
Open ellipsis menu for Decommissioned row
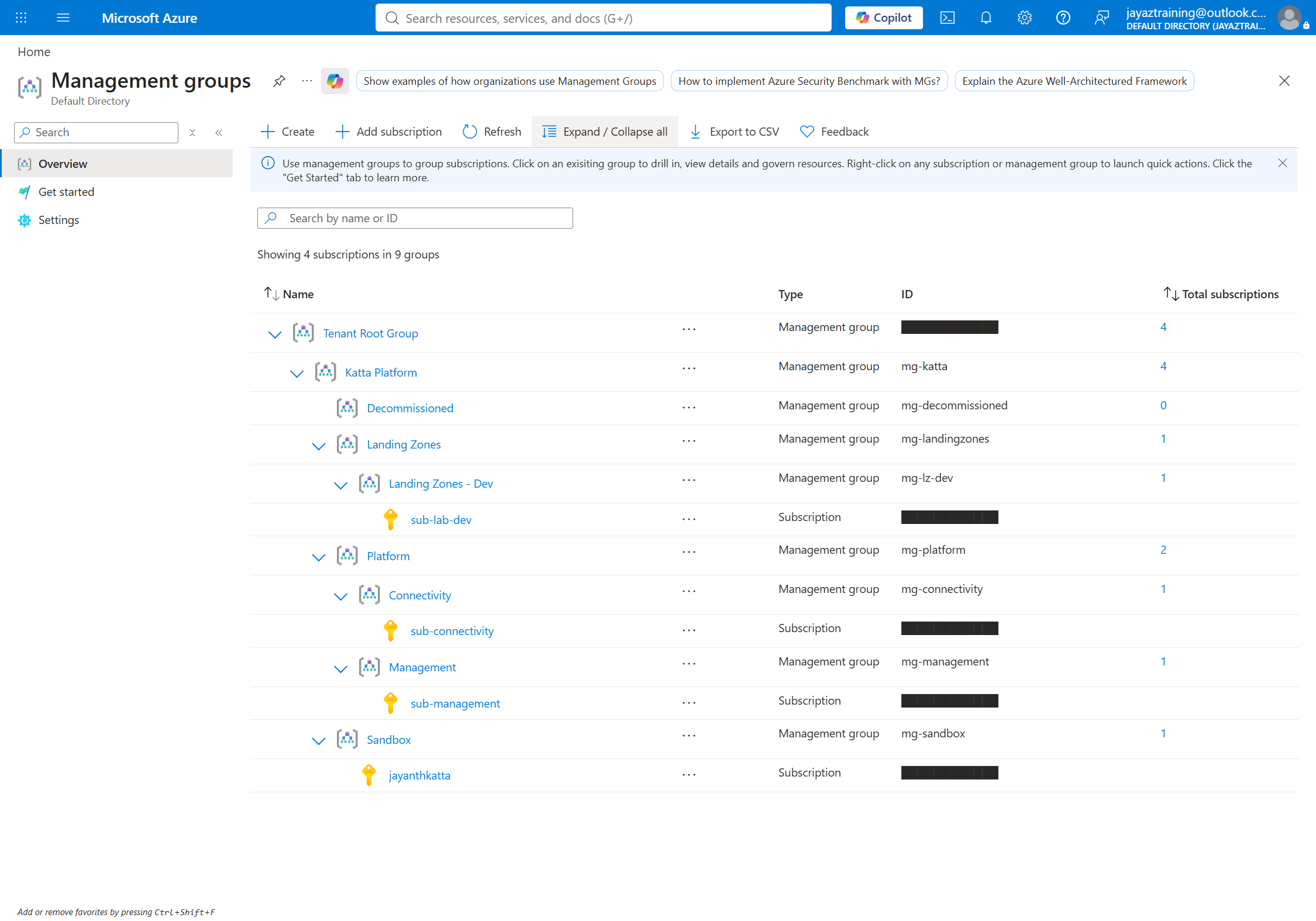coord(689,408)
